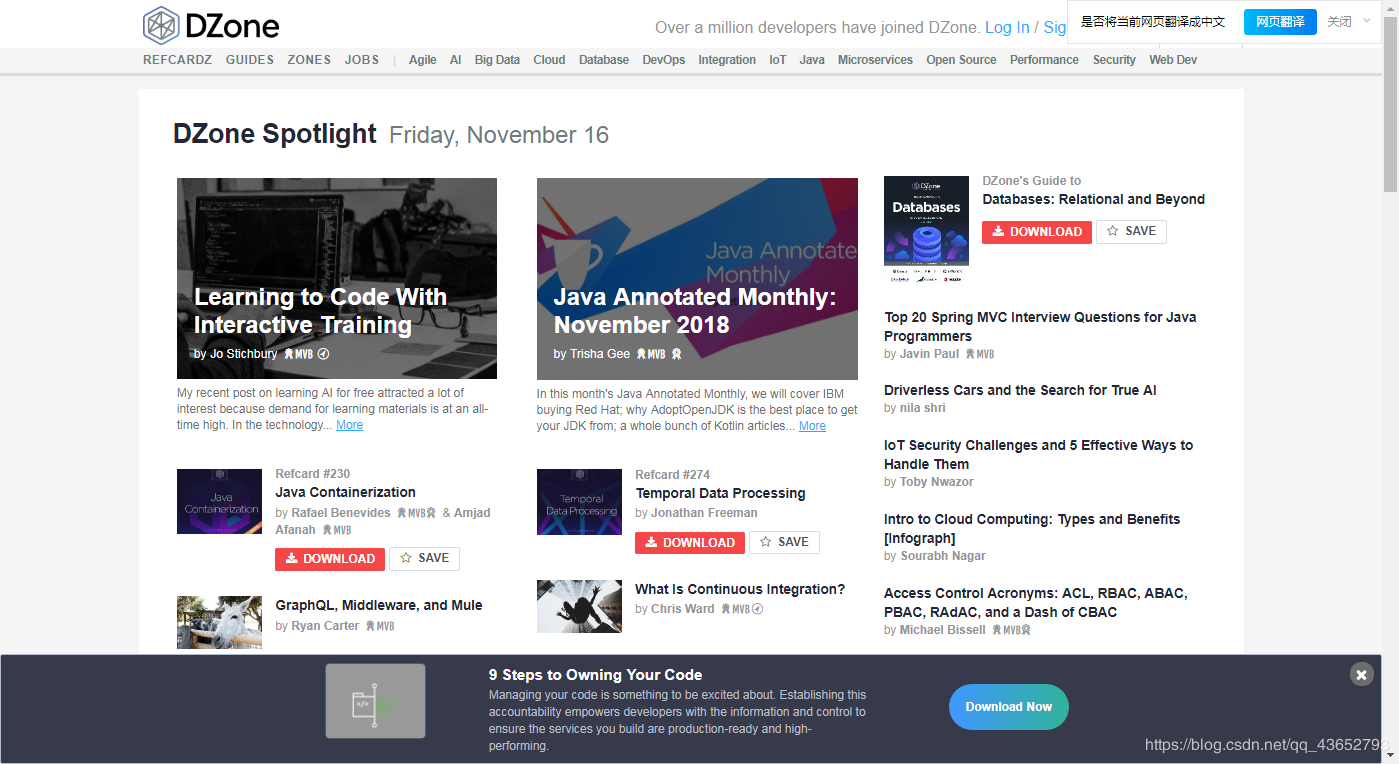Save the Temporal Data Processing refcard
This screenshot has height=764, width=1399.
point(784,543)
